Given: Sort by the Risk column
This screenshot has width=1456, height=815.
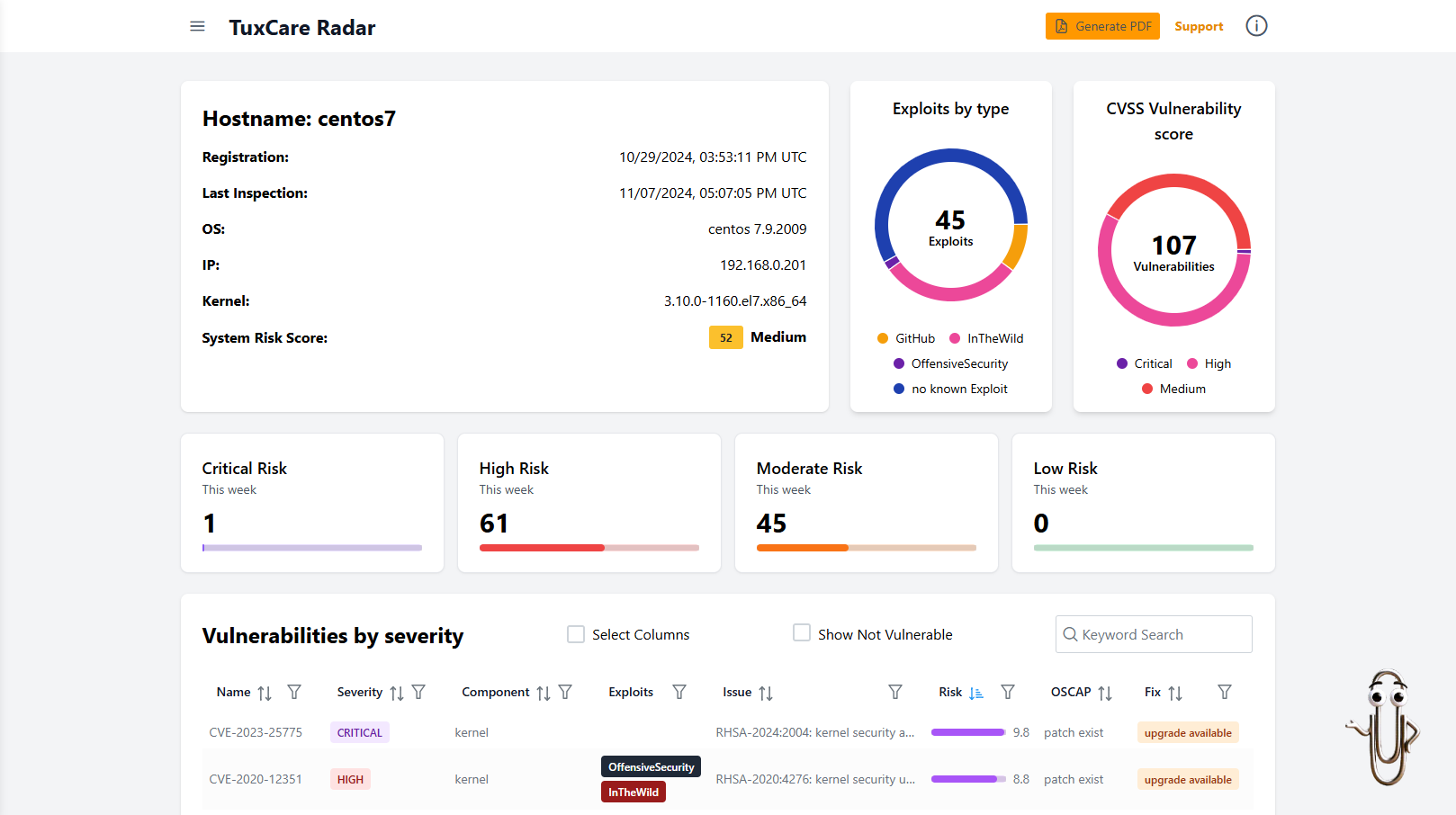Looking at the screenshot, I should click(975, 693).
